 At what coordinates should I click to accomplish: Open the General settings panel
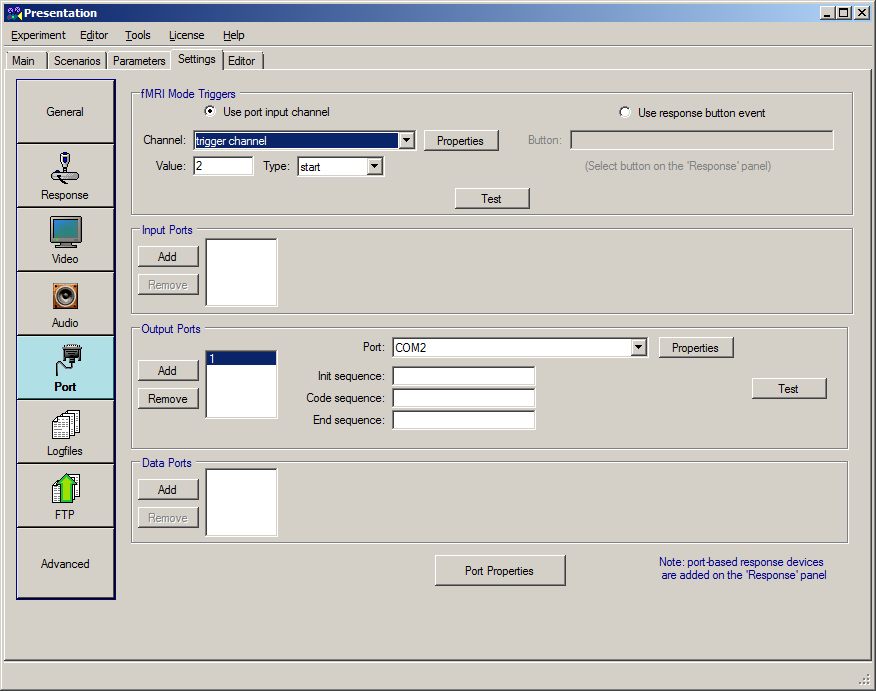point(65,112)
